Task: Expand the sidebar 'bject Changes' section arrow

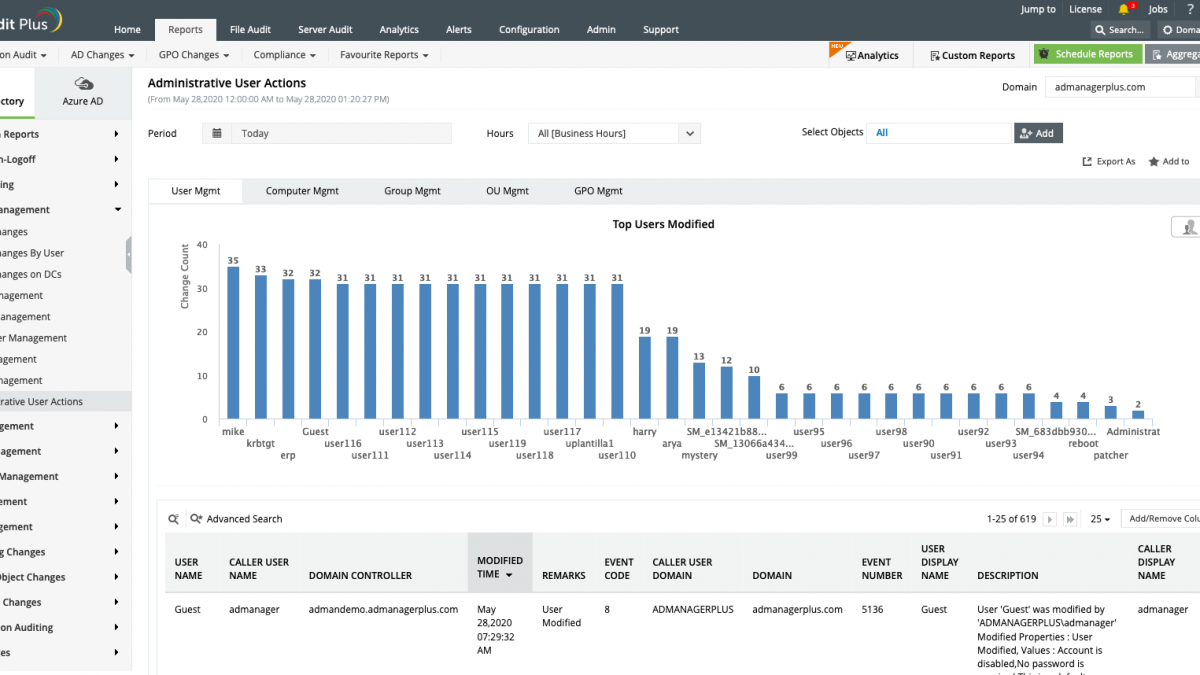Action: [116, 577]
